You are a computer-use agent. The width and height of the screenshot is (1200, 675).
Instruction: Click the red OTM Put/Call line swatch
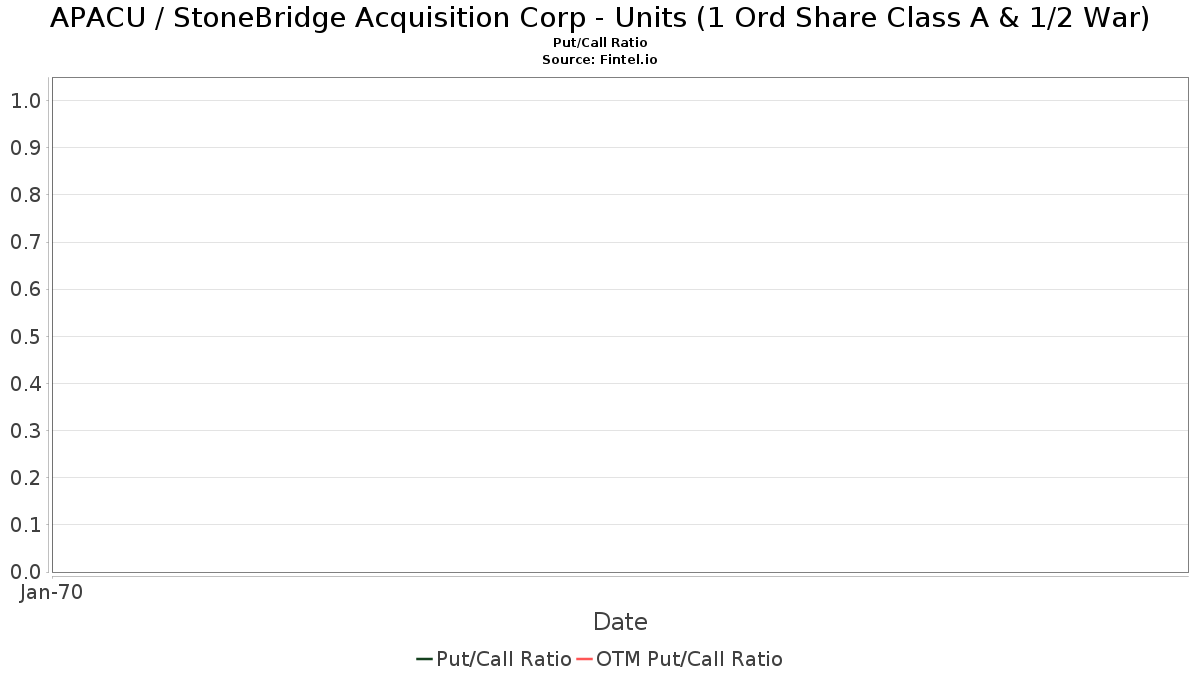click(x=584, y=659)
